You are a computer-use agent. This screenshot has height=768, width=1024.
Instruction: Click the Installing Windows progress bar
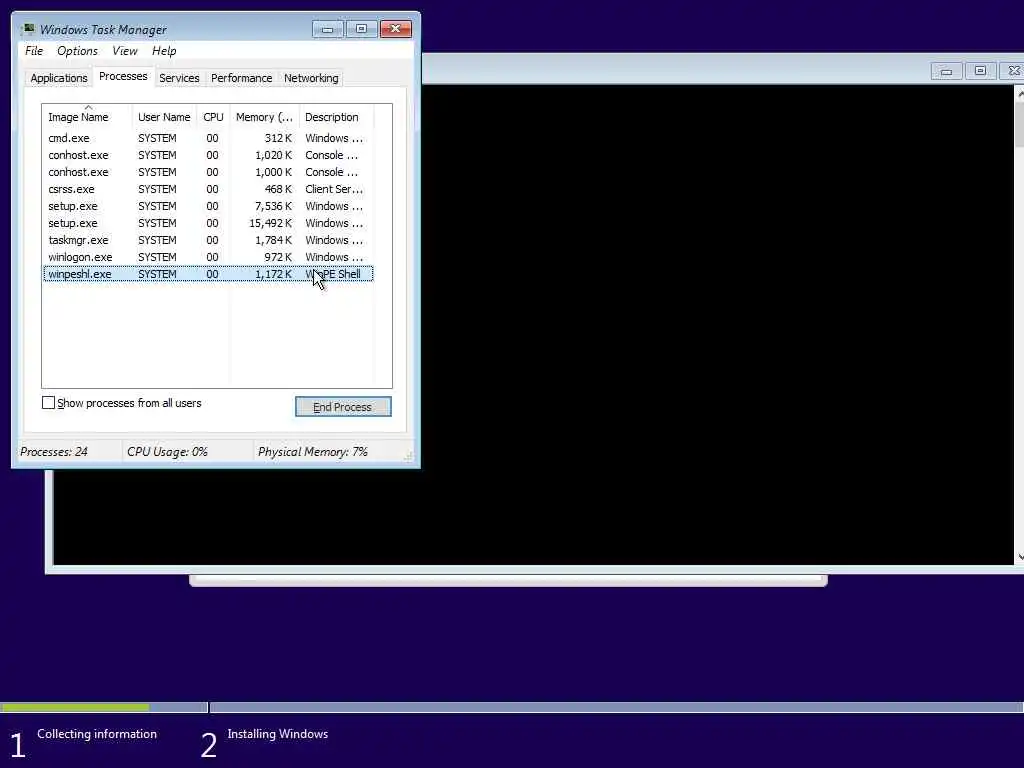click(x=616, y=707)
